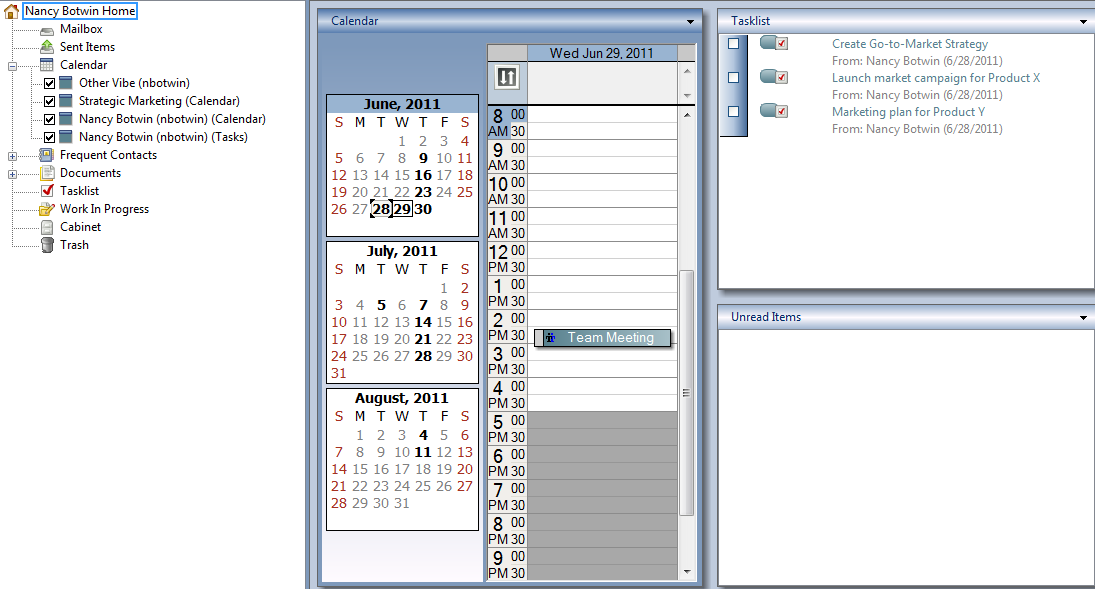Screen dimensions: 1095x589
Task: Click the all-day events toggle icon in calendar
Action: pyautogui.click(x=507, y=77)
